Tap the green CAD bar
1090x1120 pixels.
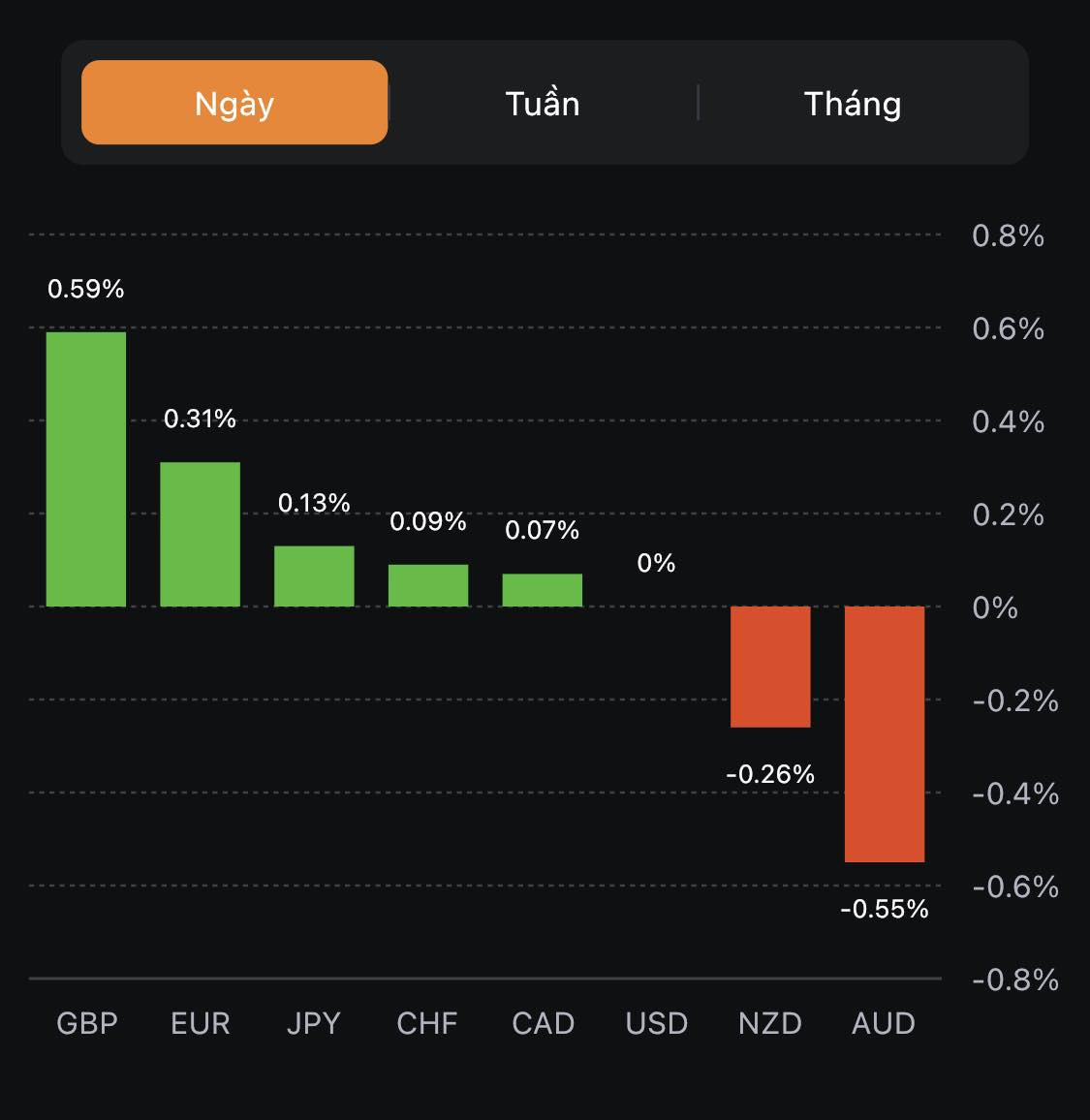543,590
